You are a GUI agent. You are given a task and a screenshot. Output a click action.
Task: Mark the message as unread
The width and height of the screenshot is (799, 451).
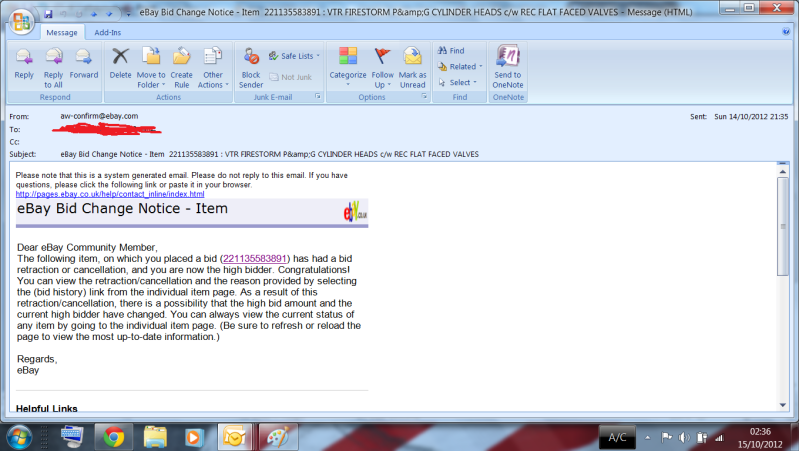[412, 68]
